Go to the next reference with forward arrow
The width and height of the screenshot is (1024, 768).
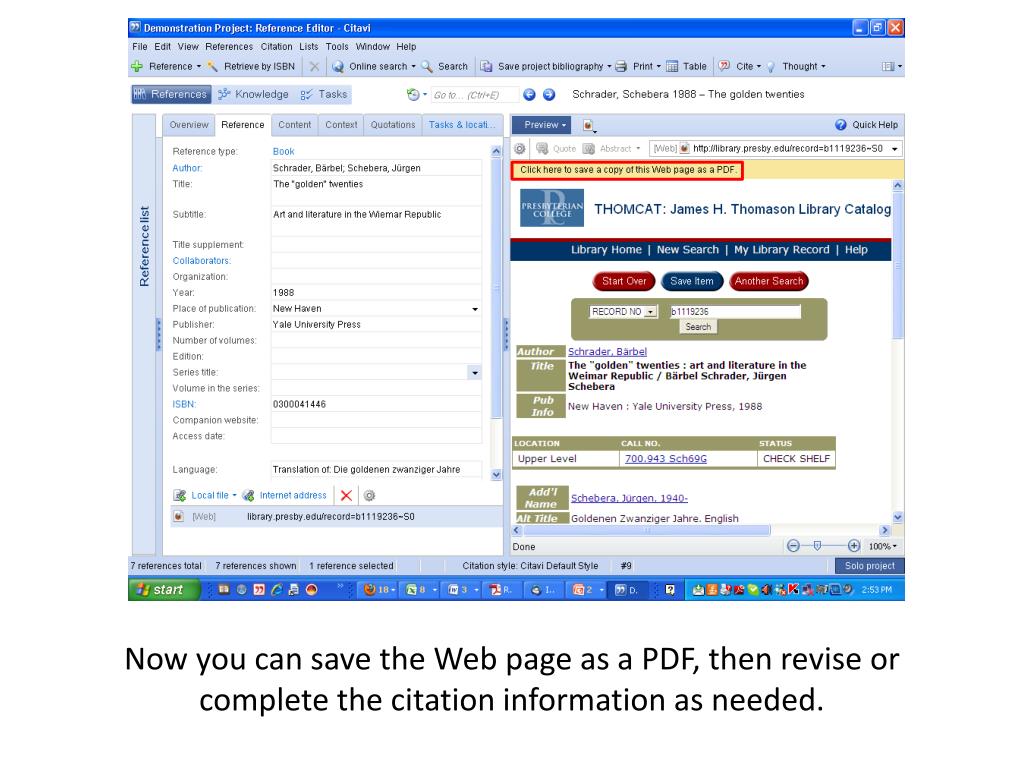[x=549, y=95]
